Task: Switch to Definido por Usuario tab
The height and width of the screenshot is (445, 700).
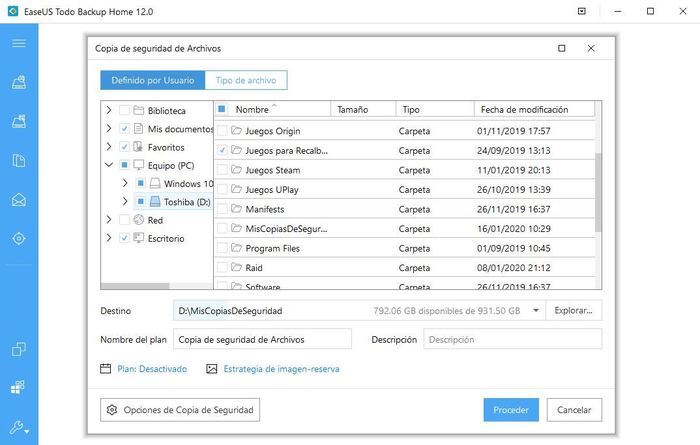Action: point(153,80)
